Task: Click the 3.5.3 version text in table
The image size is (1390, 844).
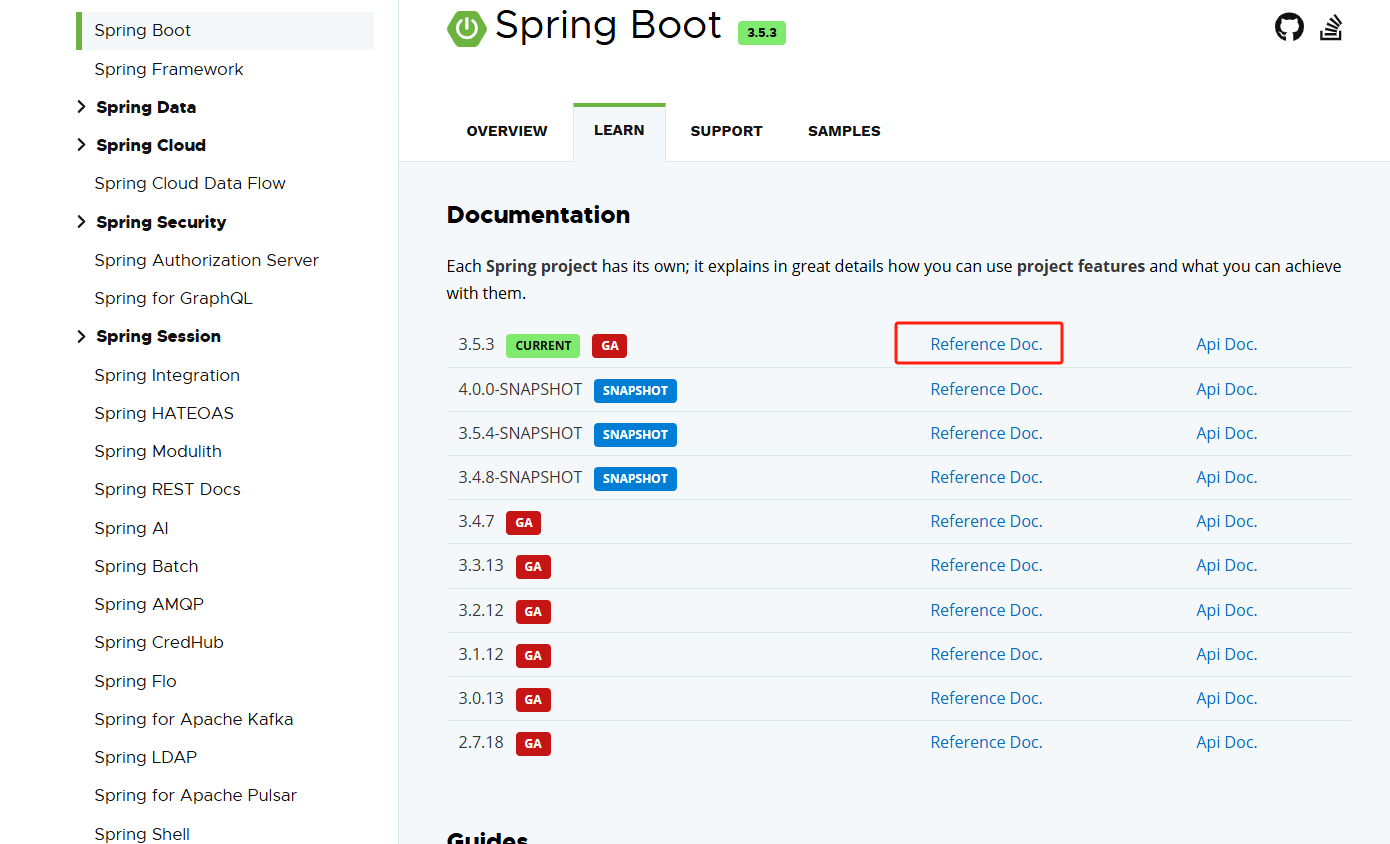Action: 476,344
